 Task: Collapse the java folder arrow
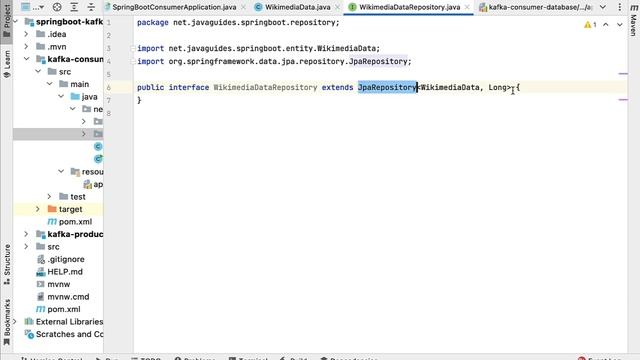(x=61, y=97)
